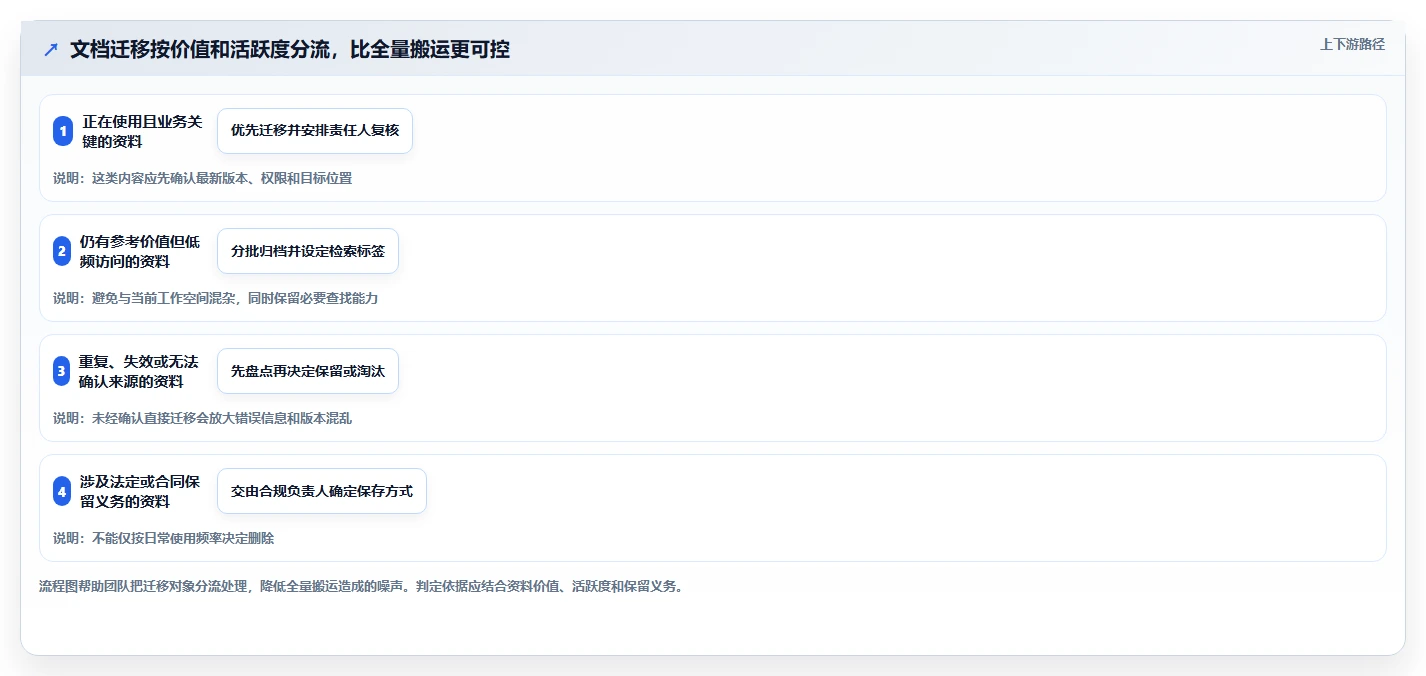Click the footer paragraph starting with 流程图帮助团队
This screenshot has height=676, width=1426.
pyautogui.click(x=361, y=586)
